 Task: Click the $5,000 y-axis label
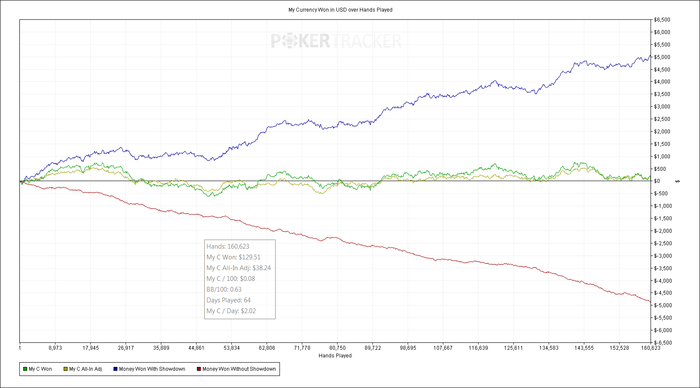(662, 57)
